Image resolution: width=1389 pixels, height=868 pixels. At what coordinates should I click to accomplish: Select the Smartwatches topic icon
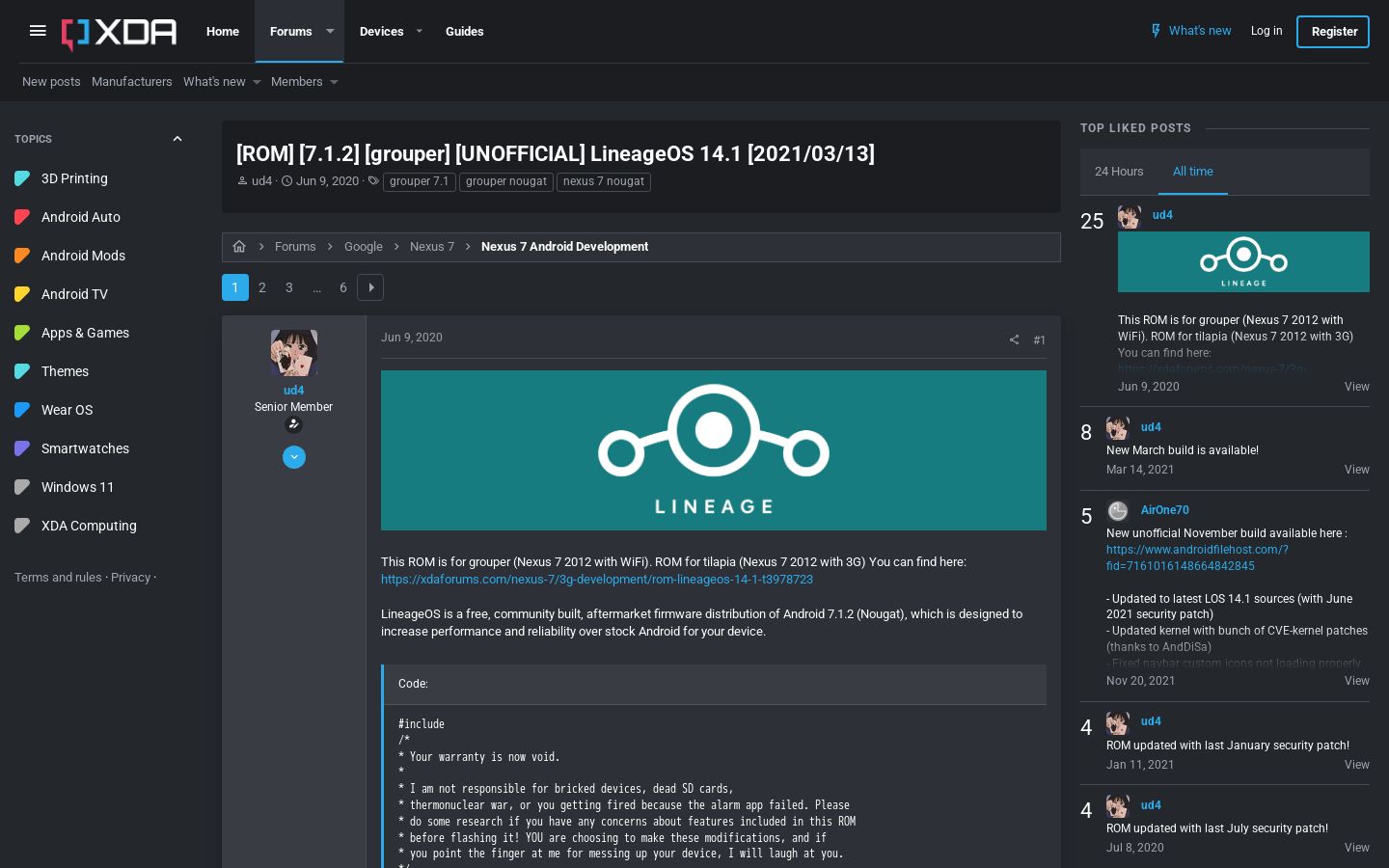(23, 448)
